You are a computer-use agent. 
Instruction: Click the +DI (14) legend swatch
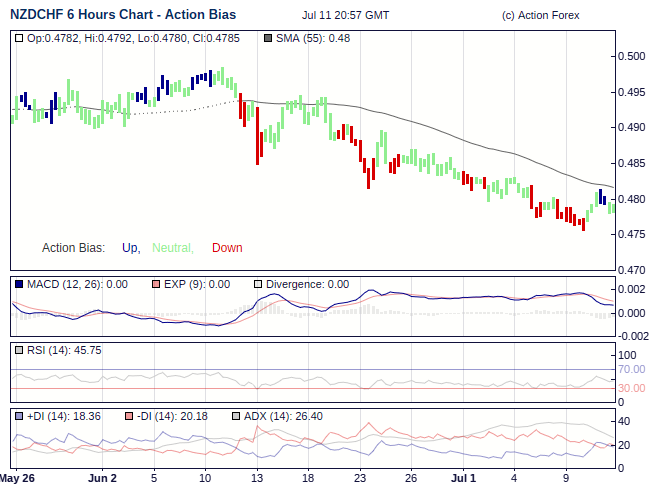coord(20,416)
